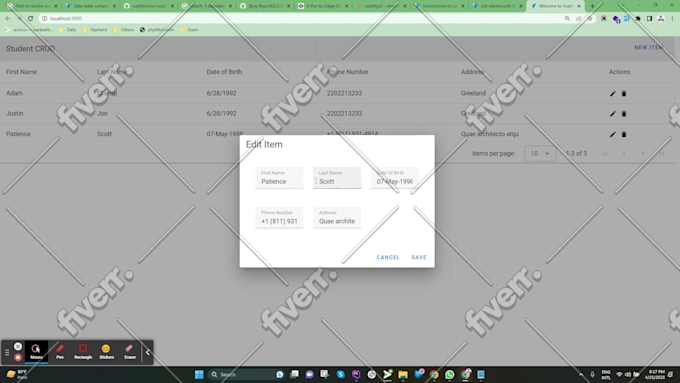Open File Explorer from the taskbar
Image resolution: width=680 pixels, height=383 pixels.
403,374
